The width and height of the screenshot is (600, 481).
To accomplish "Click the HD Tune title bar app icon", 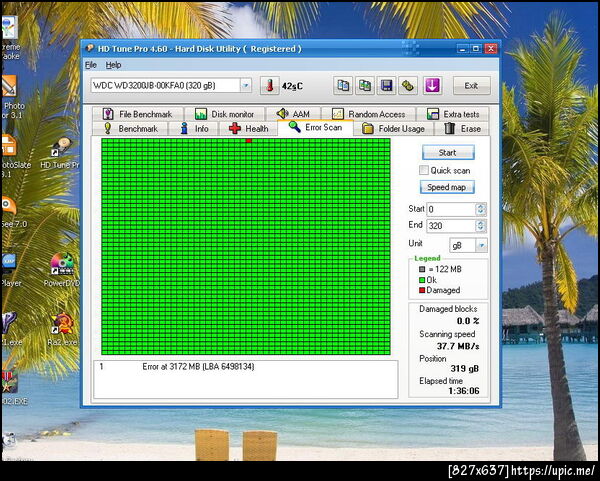I will click(x=90, y=48).
